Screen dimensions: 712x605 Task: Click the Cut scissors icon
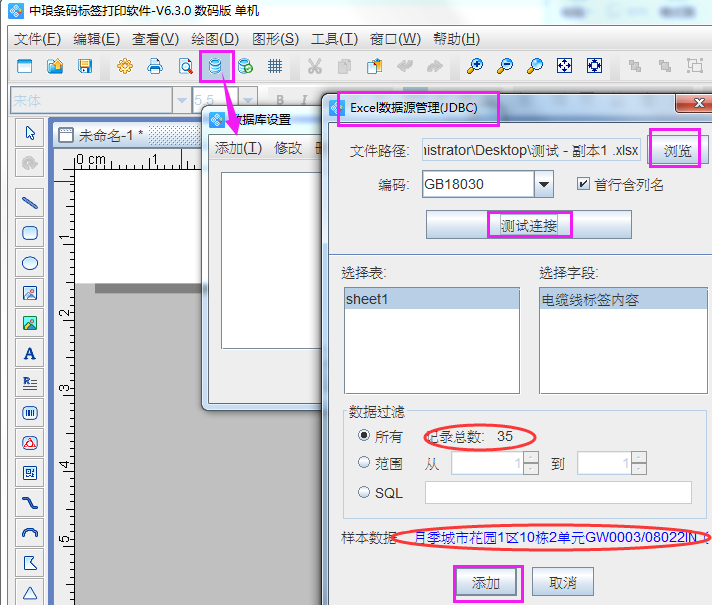[314, 66]
